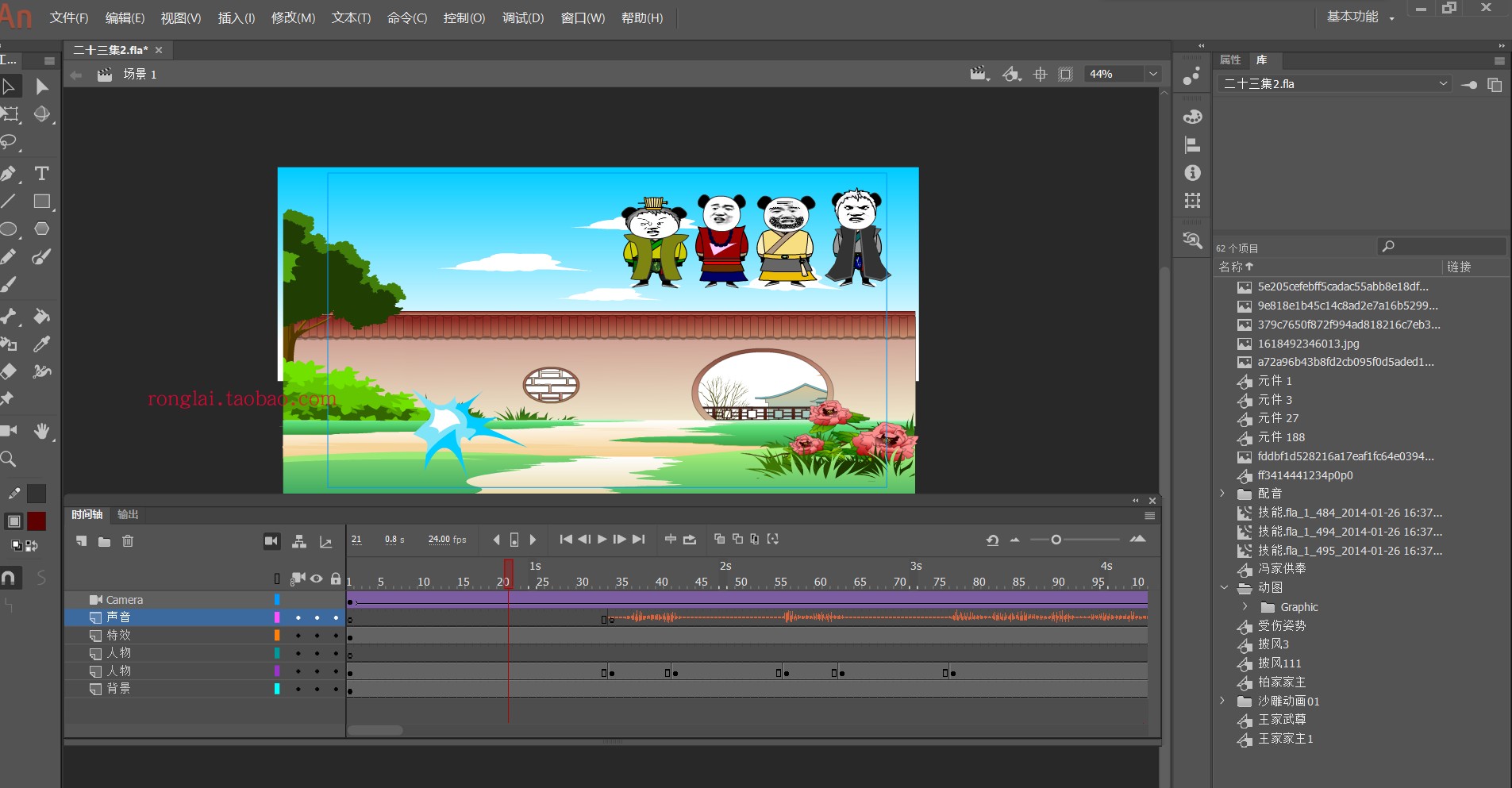Expand the 沙雕动画01 folder
1512x788 pixels.
pos(1223,701)
